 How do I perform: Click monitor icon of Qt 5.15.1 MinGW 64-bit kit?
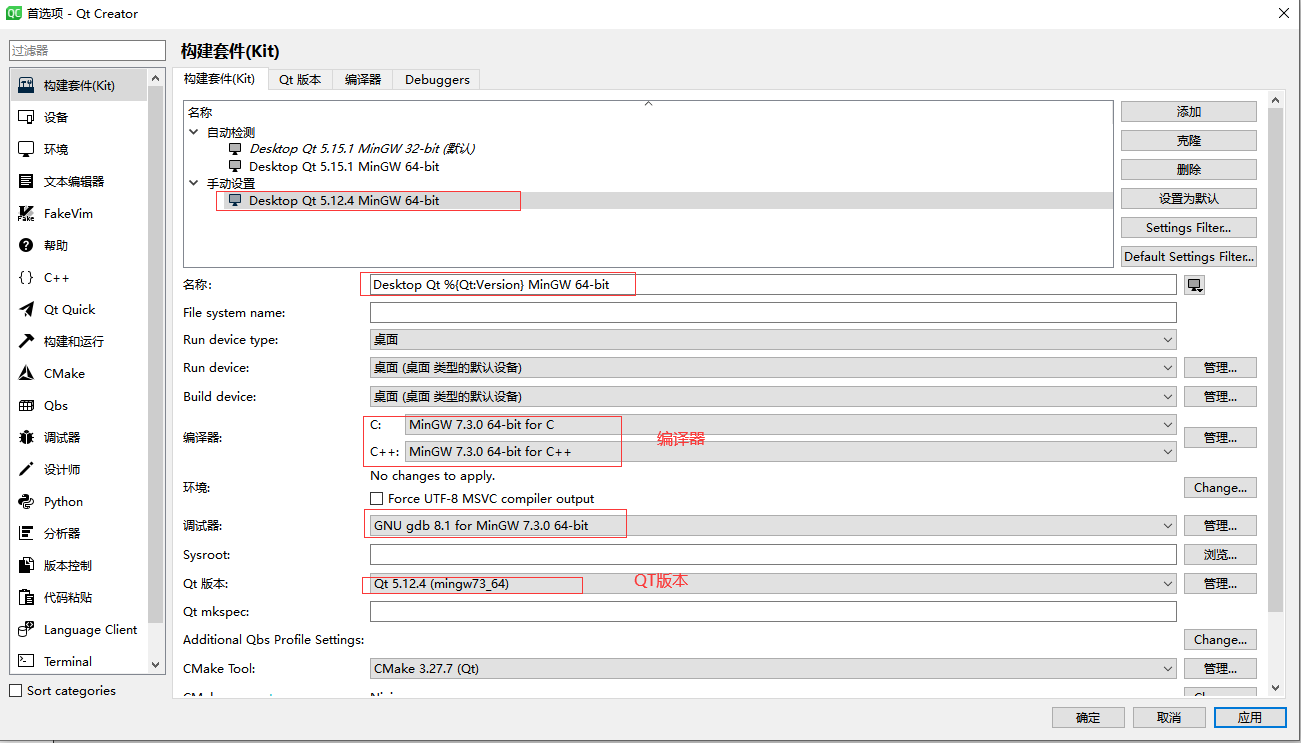point(235,166)
